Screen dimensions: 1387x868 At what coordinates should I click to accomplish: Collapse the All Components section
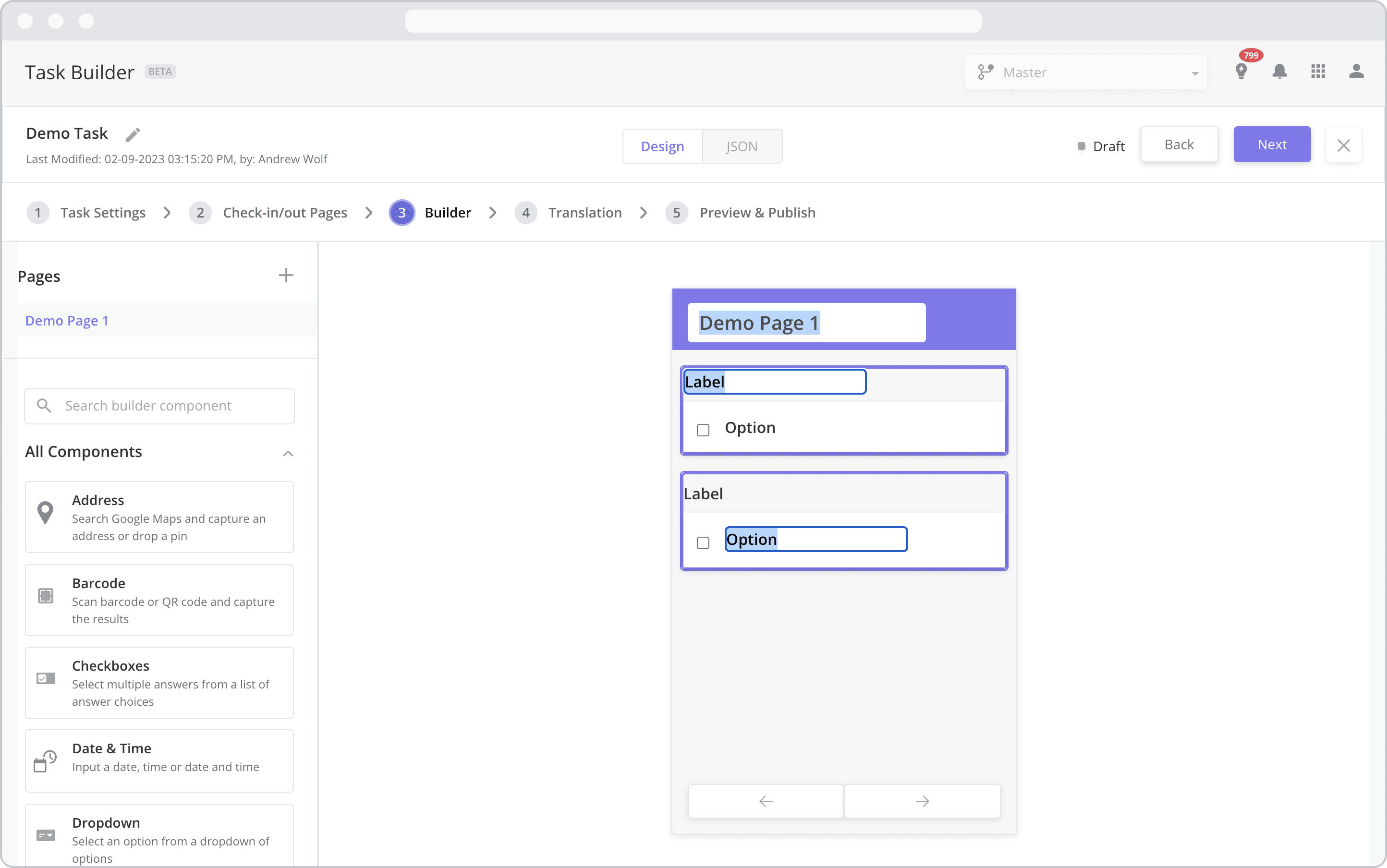click(x=288, y=454)
